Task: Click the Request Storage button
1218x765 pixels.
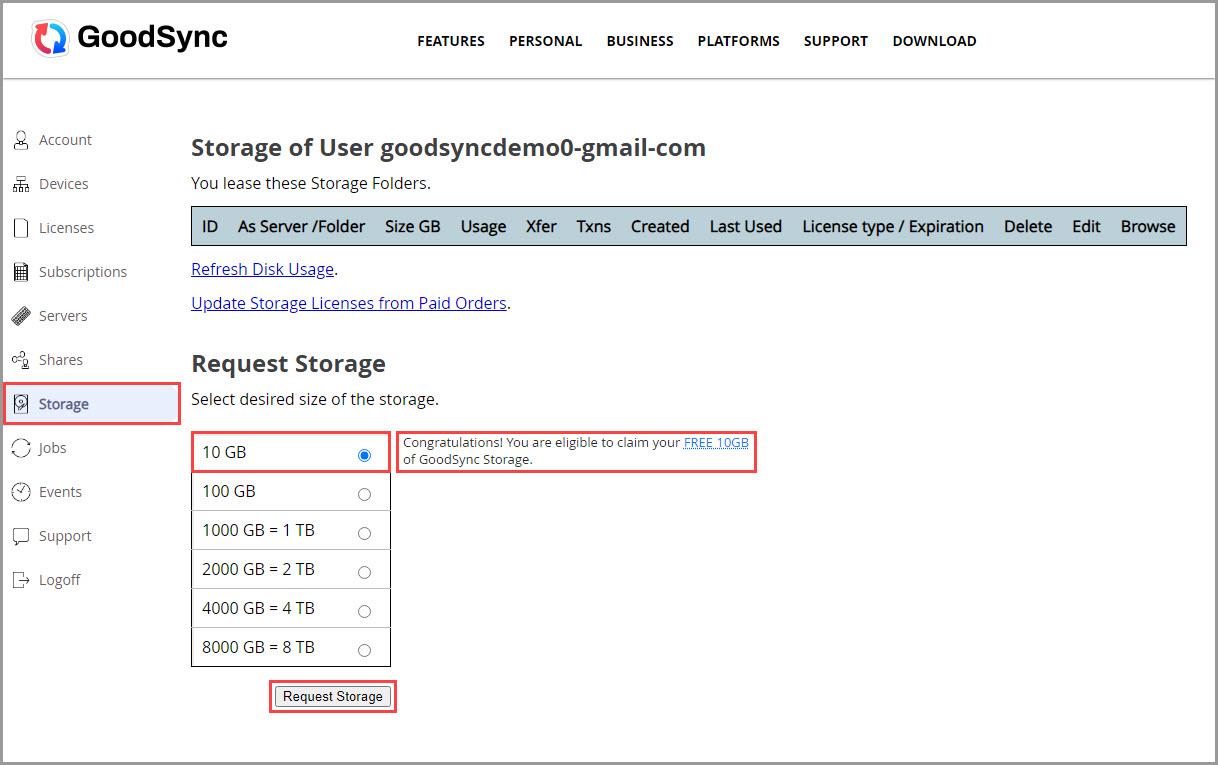Action: (333, 696)
